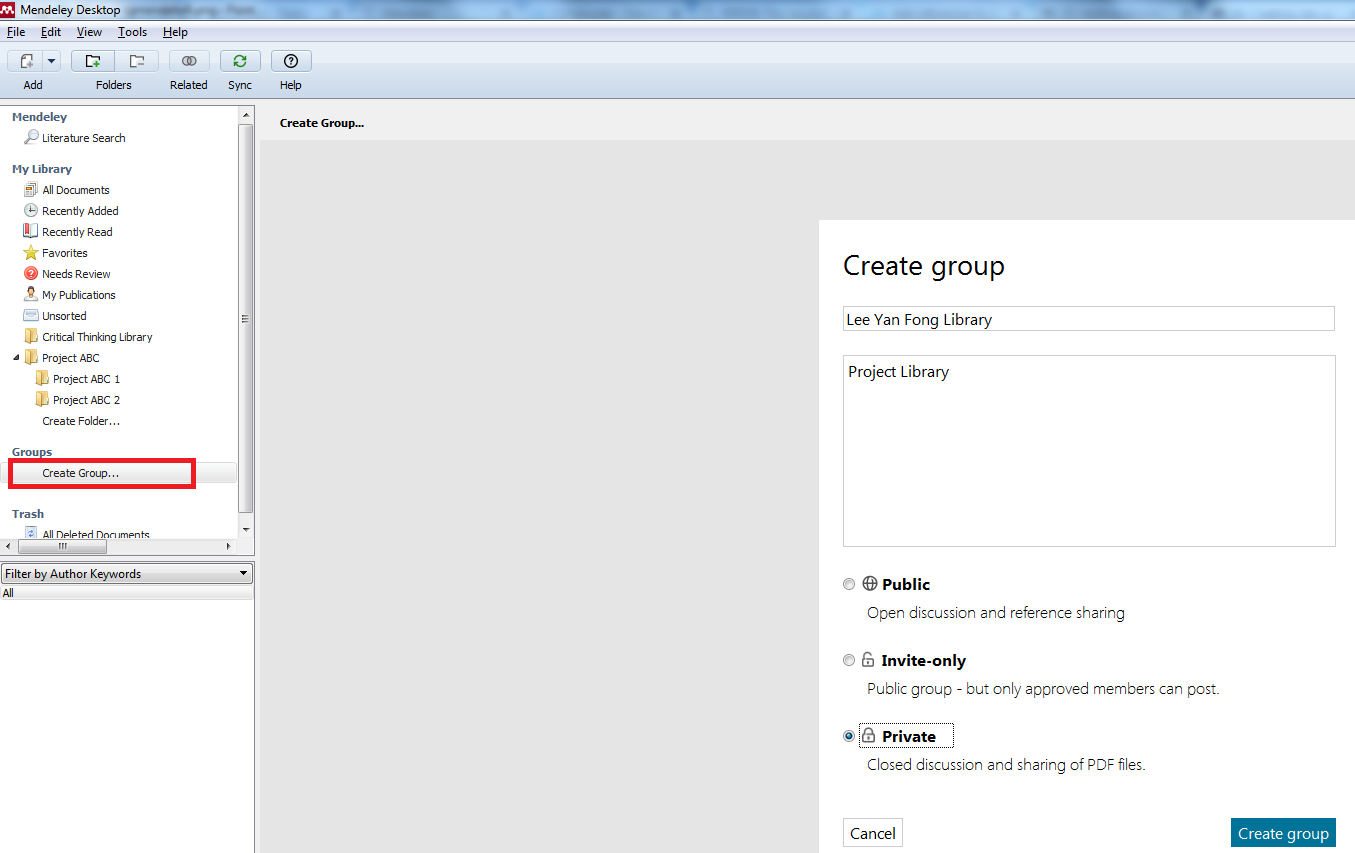Open the Edit menu
Image resolution: width=1355 pixels, height=853 pixels.
coord(51,32)
